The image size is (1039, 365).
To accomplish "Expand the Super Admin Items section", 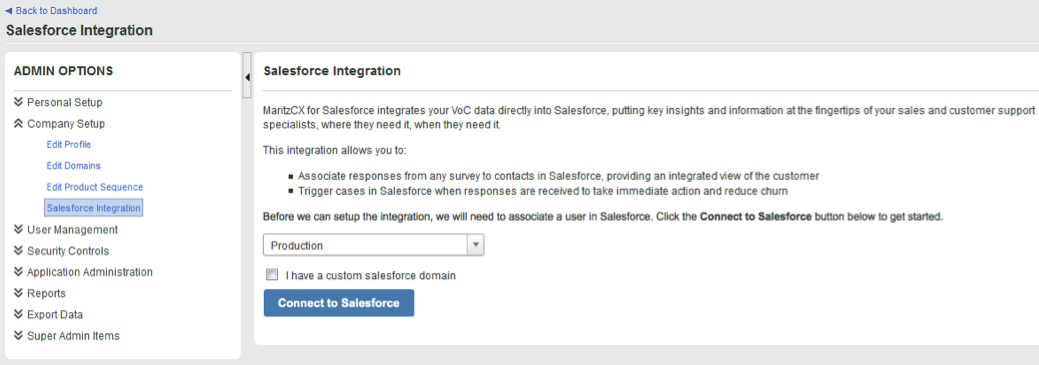I will (74, 336).
